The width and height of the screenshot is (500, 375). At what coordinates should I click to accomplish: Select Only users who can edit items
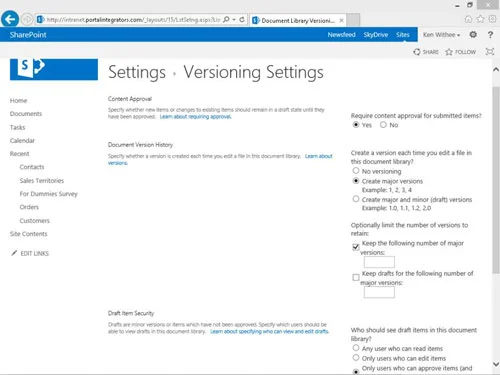pos(356,358)
